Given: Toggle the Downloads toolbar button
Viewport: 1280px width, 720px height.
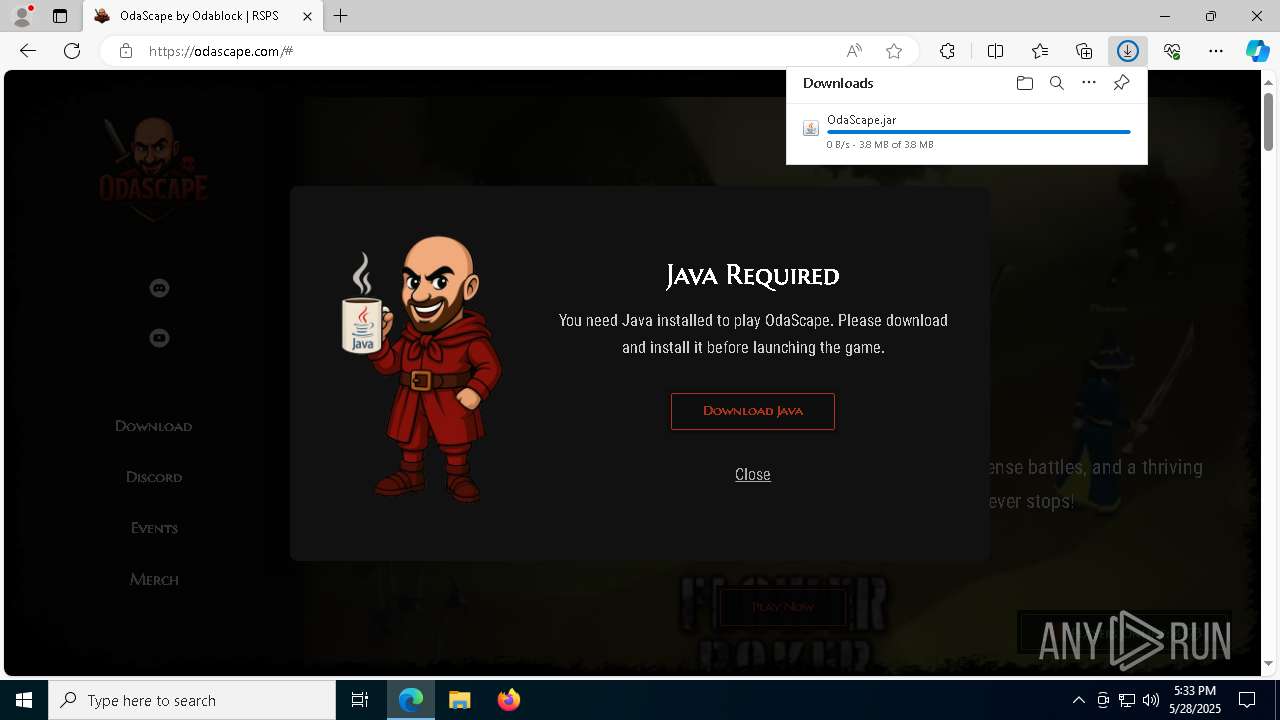Looking at the screenshot, I should 1128,51.
